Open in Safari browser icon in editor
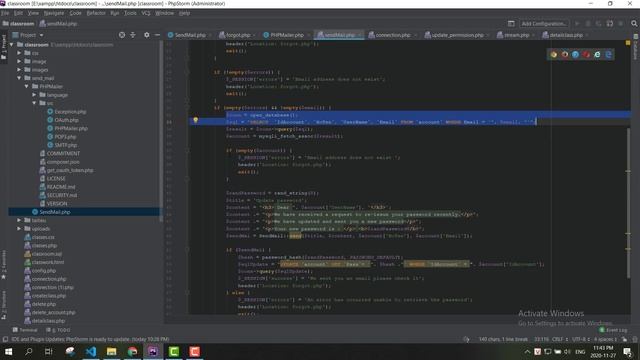Screen dimensions: 640x360 coord(576,54)
